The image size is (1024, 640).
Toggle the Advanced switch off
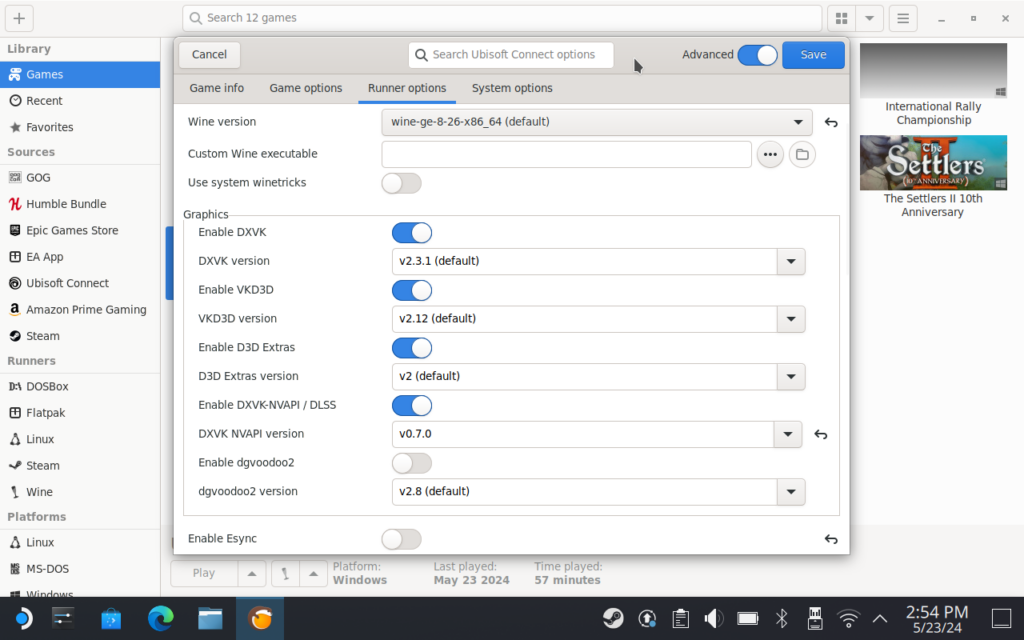pos(758,55)
